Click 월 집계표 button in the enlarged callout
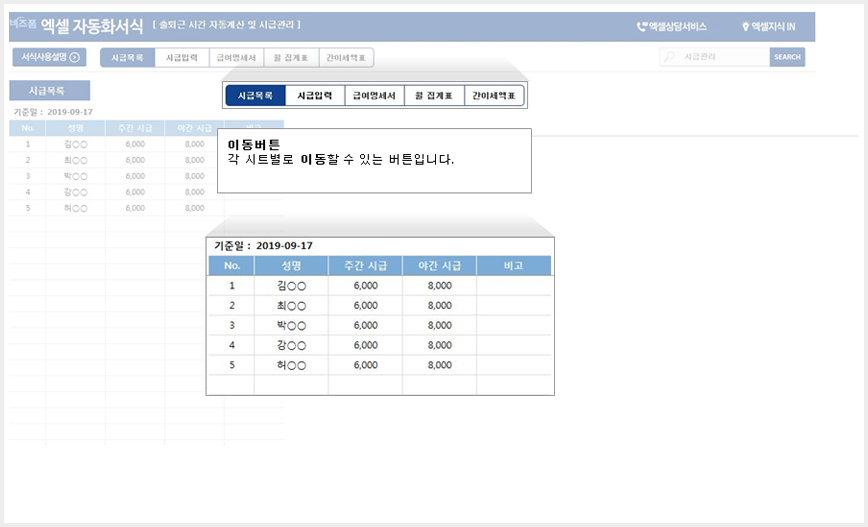The width and height of the screenshot is (868, 527). tap(434, 95)
